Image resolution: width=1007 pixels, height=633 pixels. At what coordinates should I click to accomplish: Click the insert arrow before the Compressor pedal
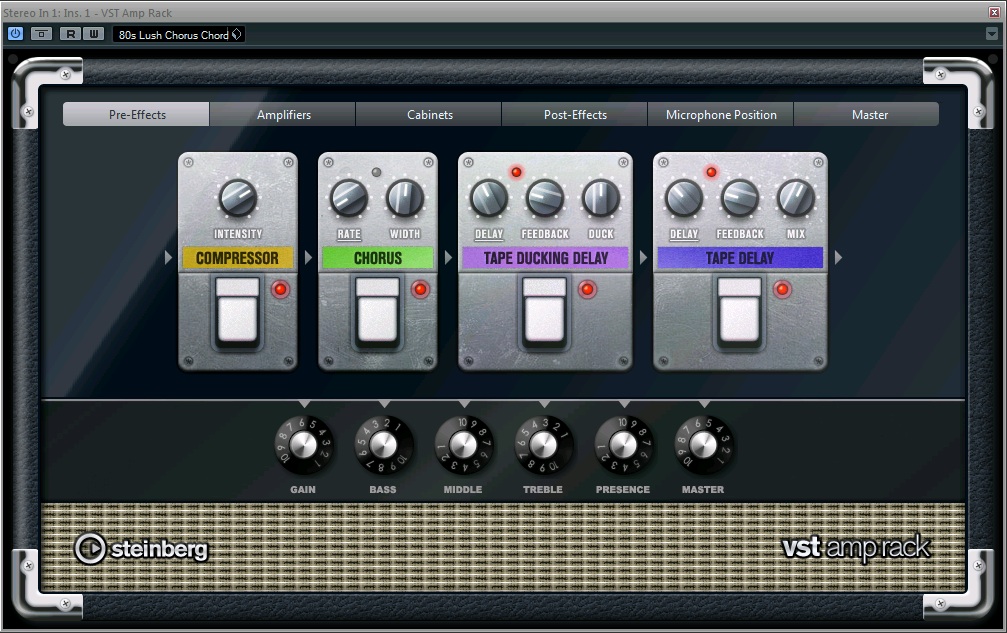click(168, 257)
